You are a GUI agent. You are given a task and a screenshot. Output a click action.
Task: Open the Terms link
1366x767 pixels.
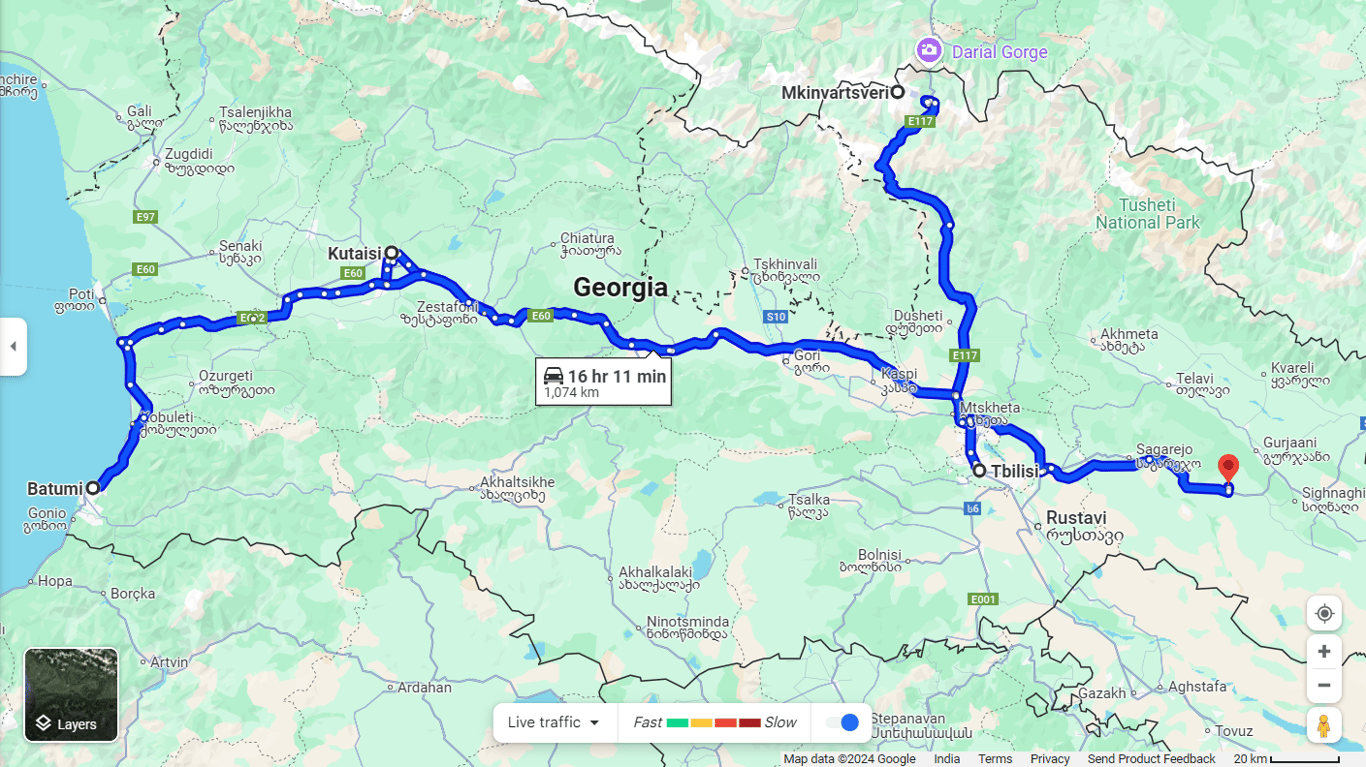(x=995, y=759)
